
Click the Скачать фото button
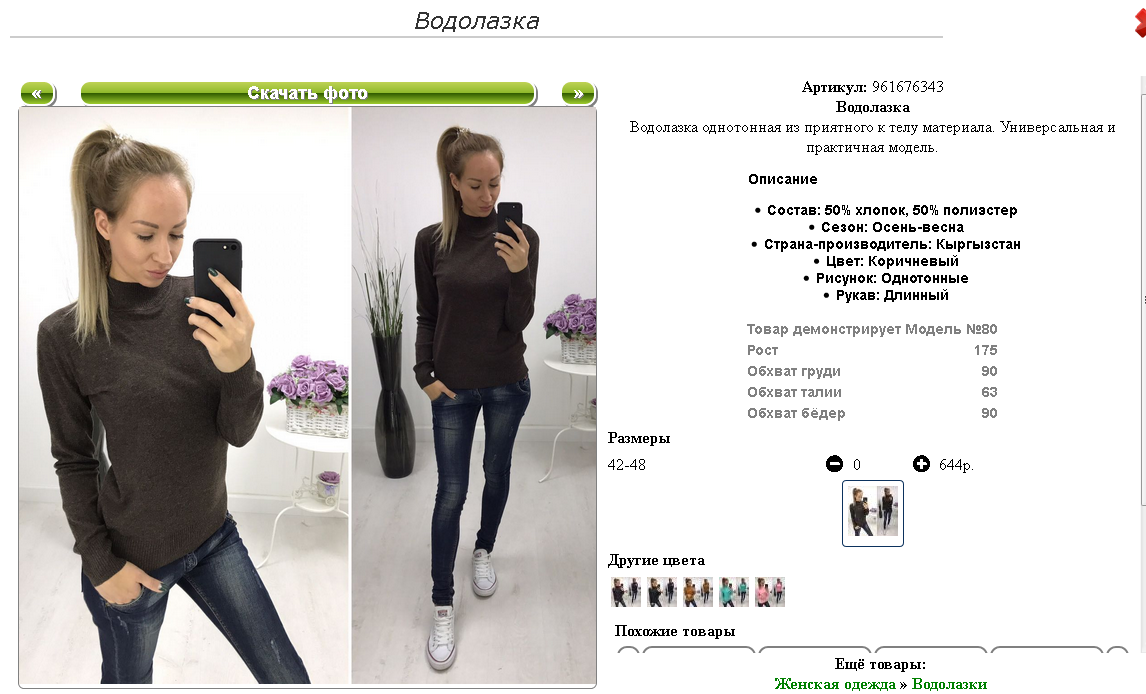pyautogui.click(x=308, y=94)
